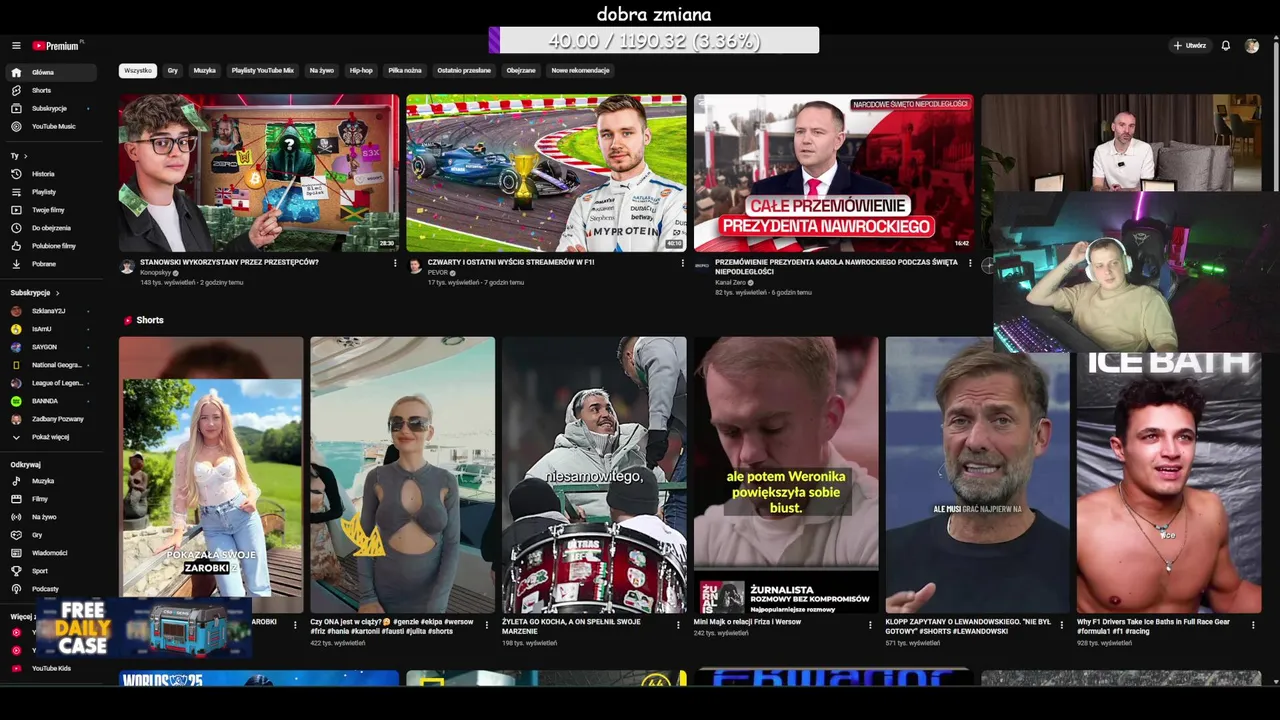Open Wiadomości in Odkrywaj section
The width and height of the screenshot is (1280, 720).
click(x=50, y=553)
